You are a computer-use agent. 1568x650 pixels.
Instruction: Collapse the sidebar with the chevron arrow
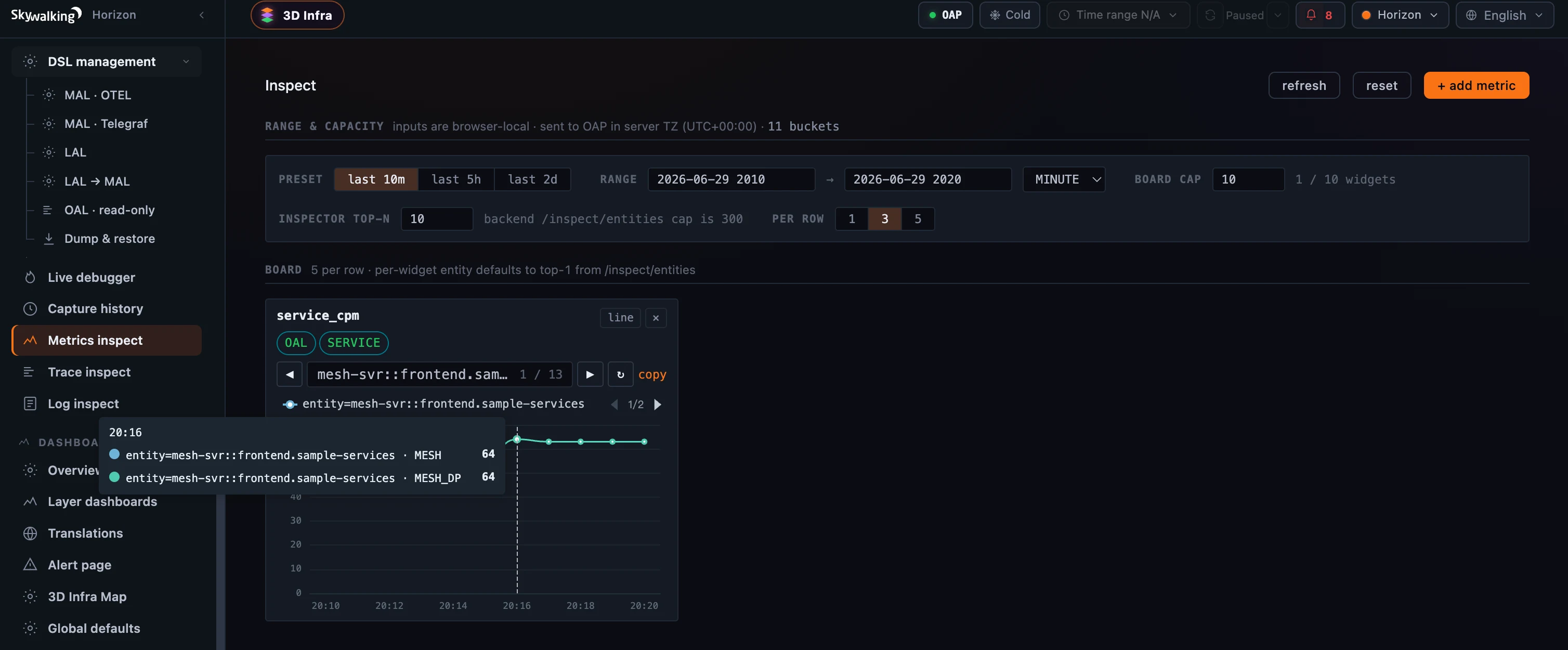point(202,15)
